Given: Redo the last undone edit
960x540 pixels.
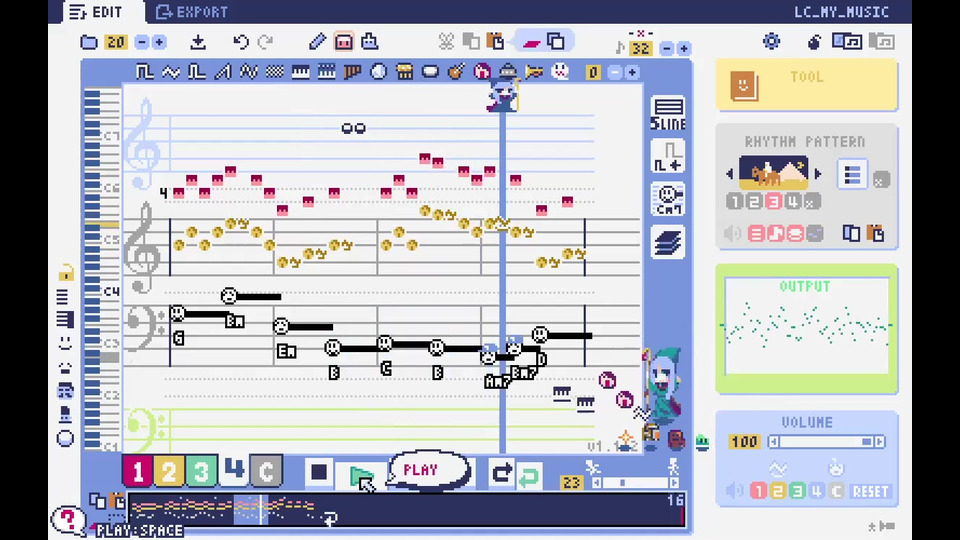Looking at the screenshot, I should (266, 42).
